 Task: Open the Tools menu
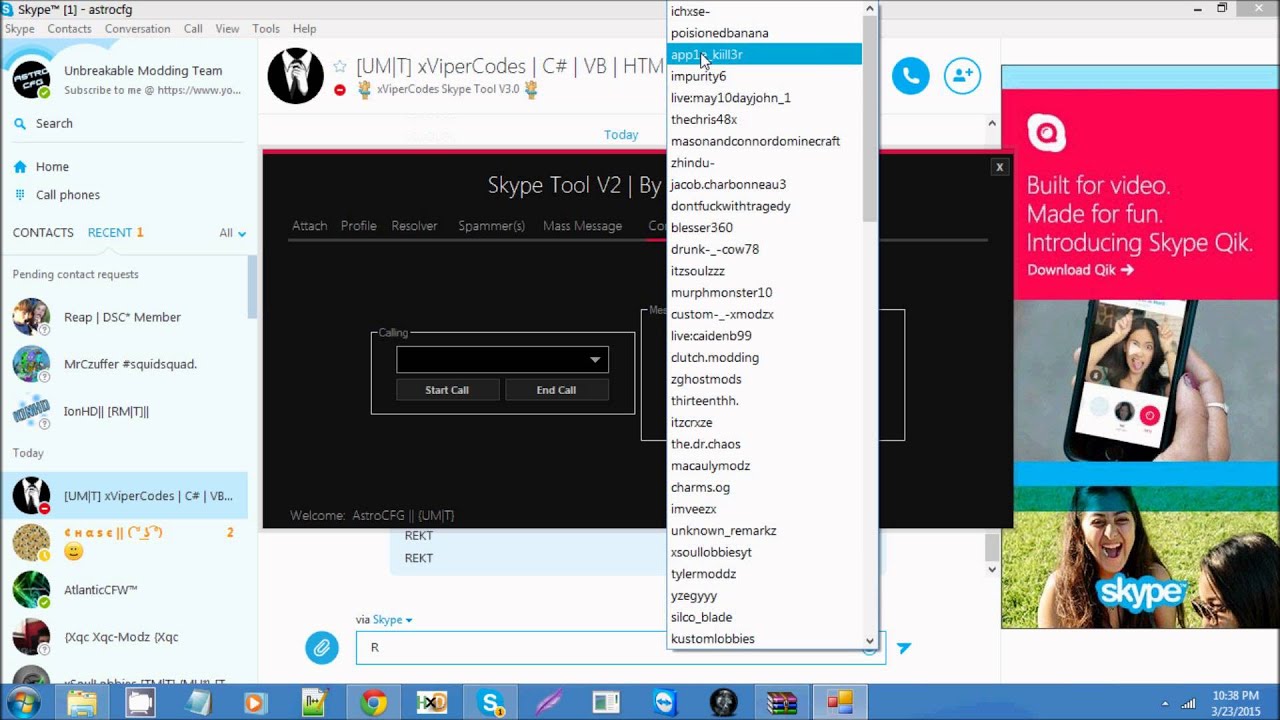click(266, 29)
